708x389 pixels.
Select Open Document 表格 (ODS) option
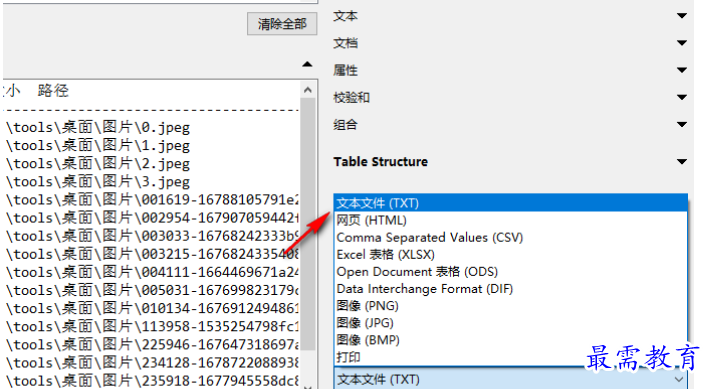tap(510, 272)
